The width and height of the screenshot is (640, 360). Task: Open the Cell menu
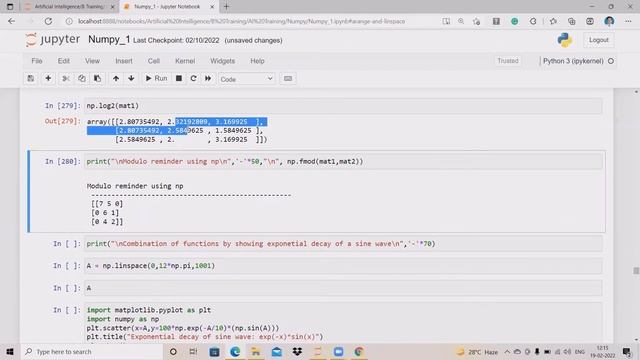pos(153,61)
